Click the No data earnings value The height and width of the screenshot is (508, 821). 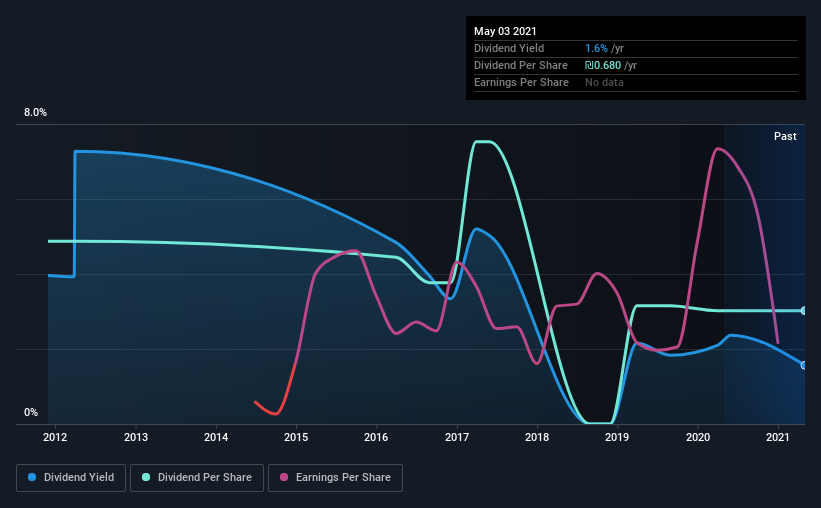click(604, 82)
